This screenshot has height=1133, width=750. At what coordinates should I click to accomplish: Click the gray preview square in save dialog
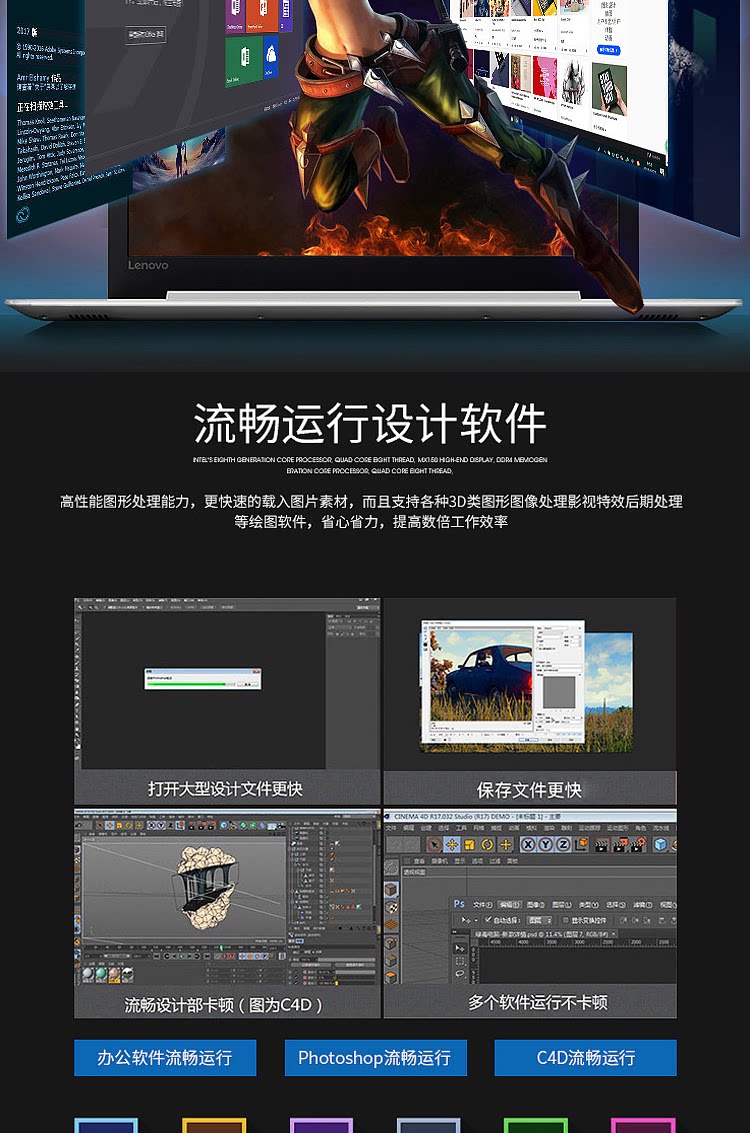point(559,692)
